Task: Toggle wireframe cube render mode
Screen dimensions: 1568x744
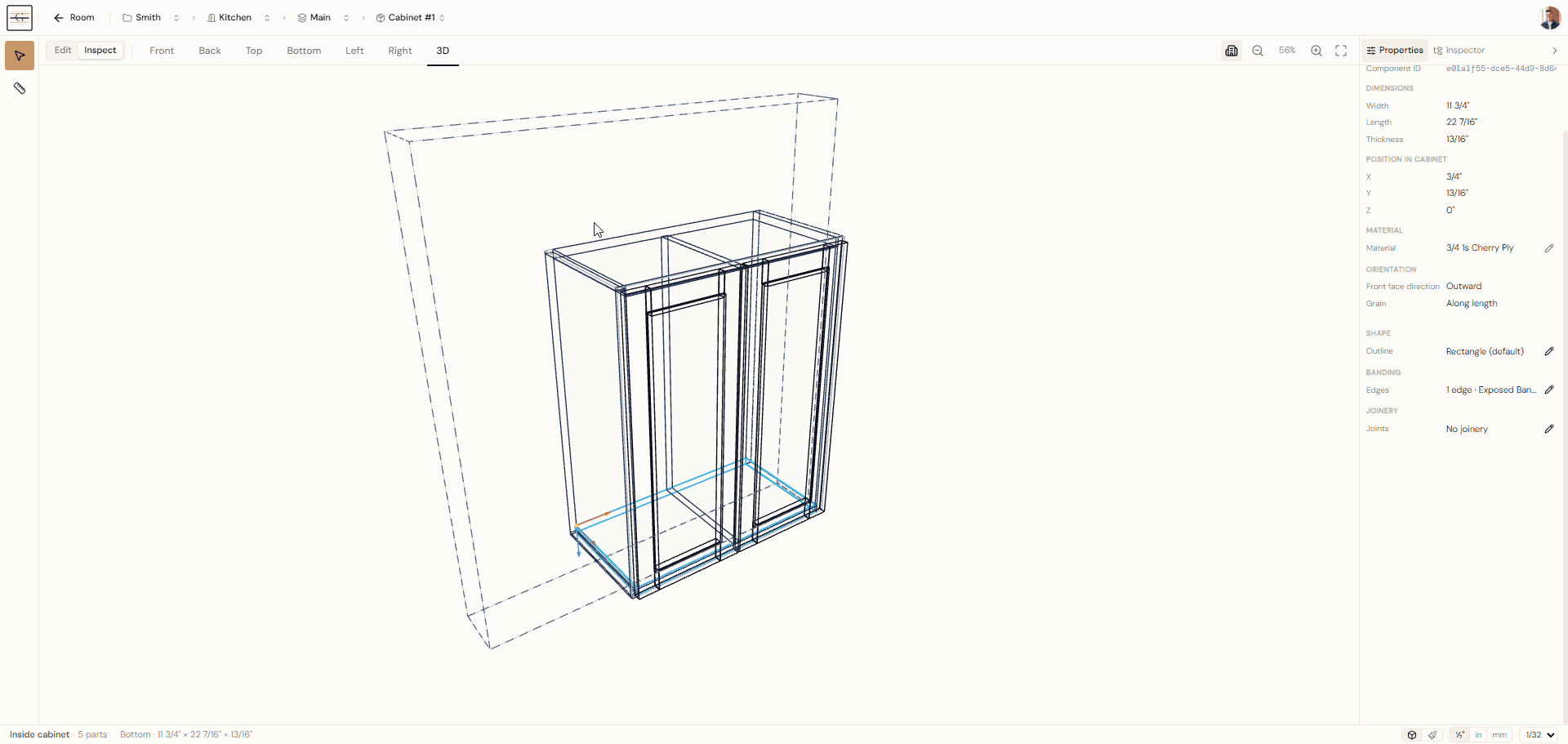Action: [x=1412, y=735]
